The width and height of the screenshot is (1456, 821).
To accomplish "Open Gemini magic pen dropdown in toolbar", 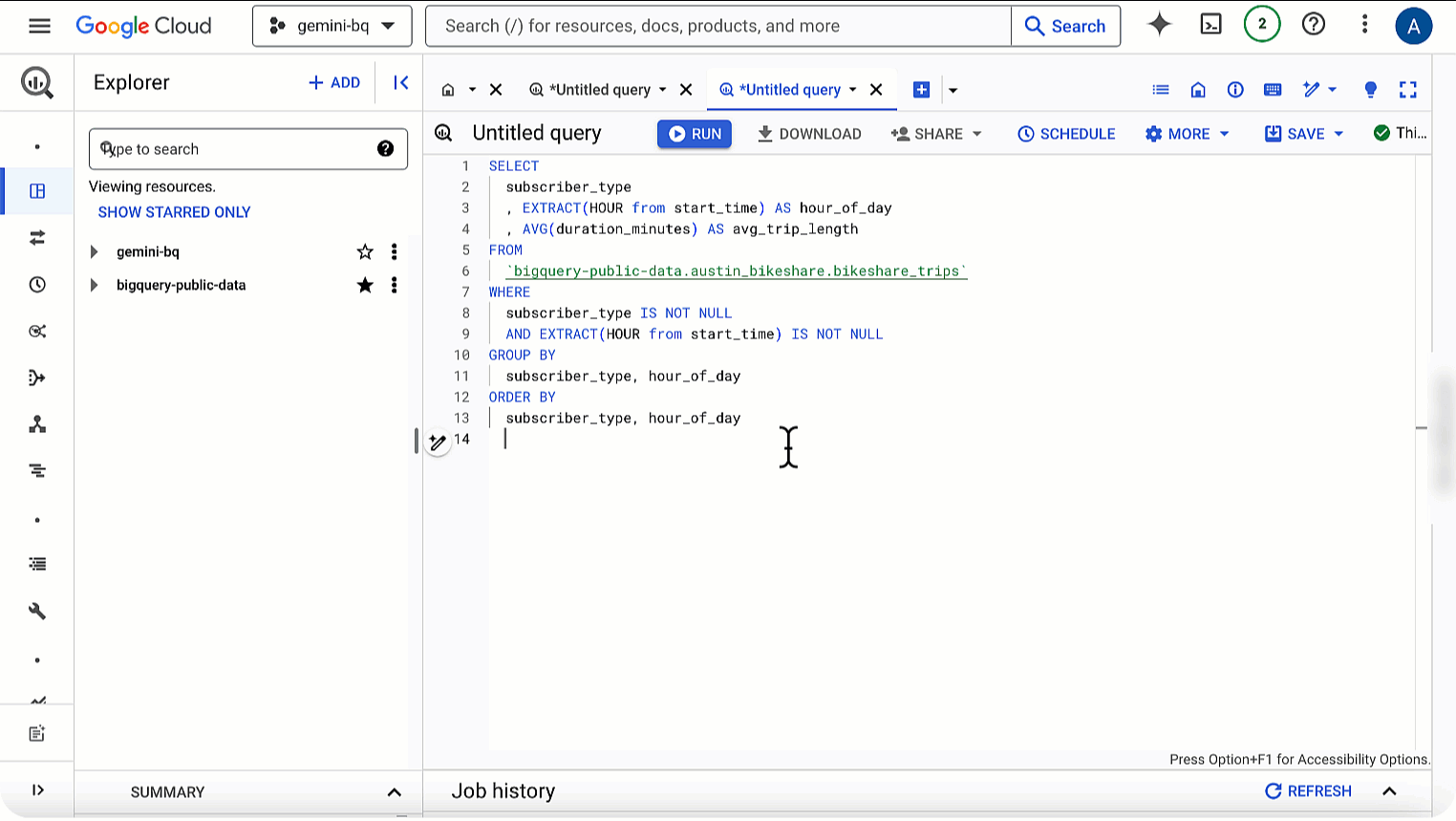I will click(1319, 90).
